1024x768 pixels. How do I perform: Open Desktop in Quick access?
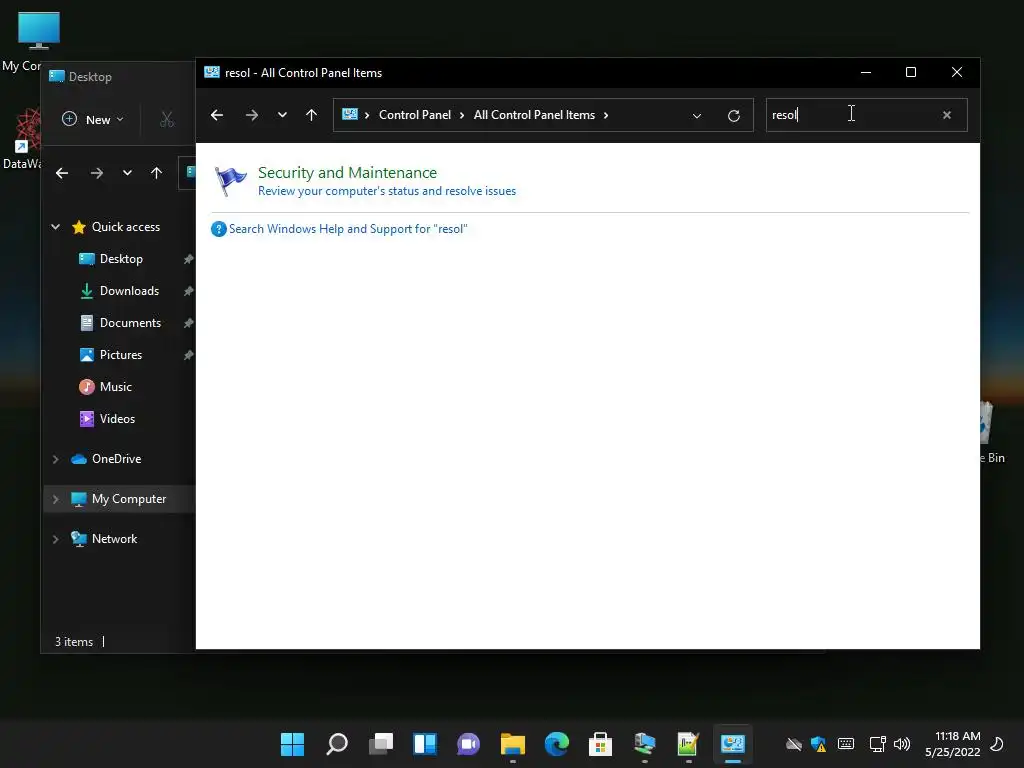click(121, 259)
